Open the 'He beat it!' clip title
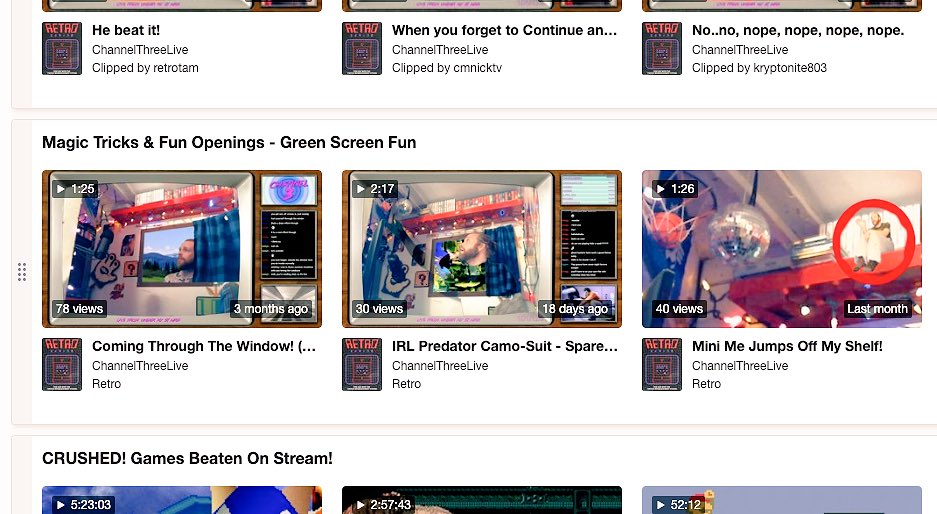 point(126,30)
